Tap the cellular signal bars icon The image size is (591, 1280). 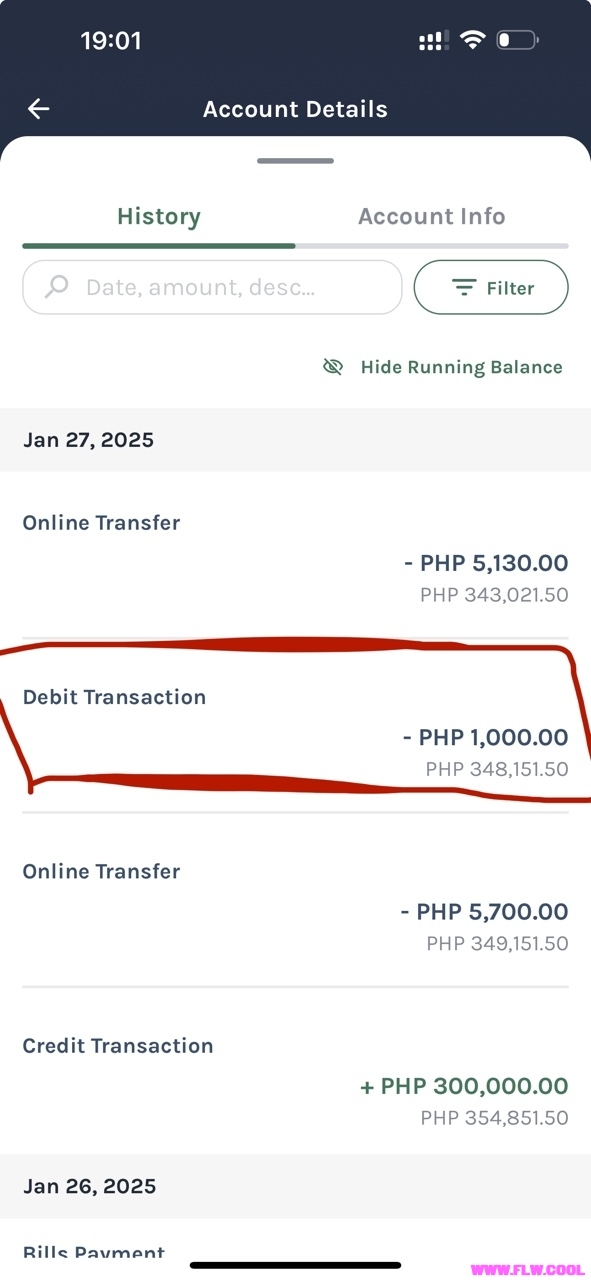434,41
